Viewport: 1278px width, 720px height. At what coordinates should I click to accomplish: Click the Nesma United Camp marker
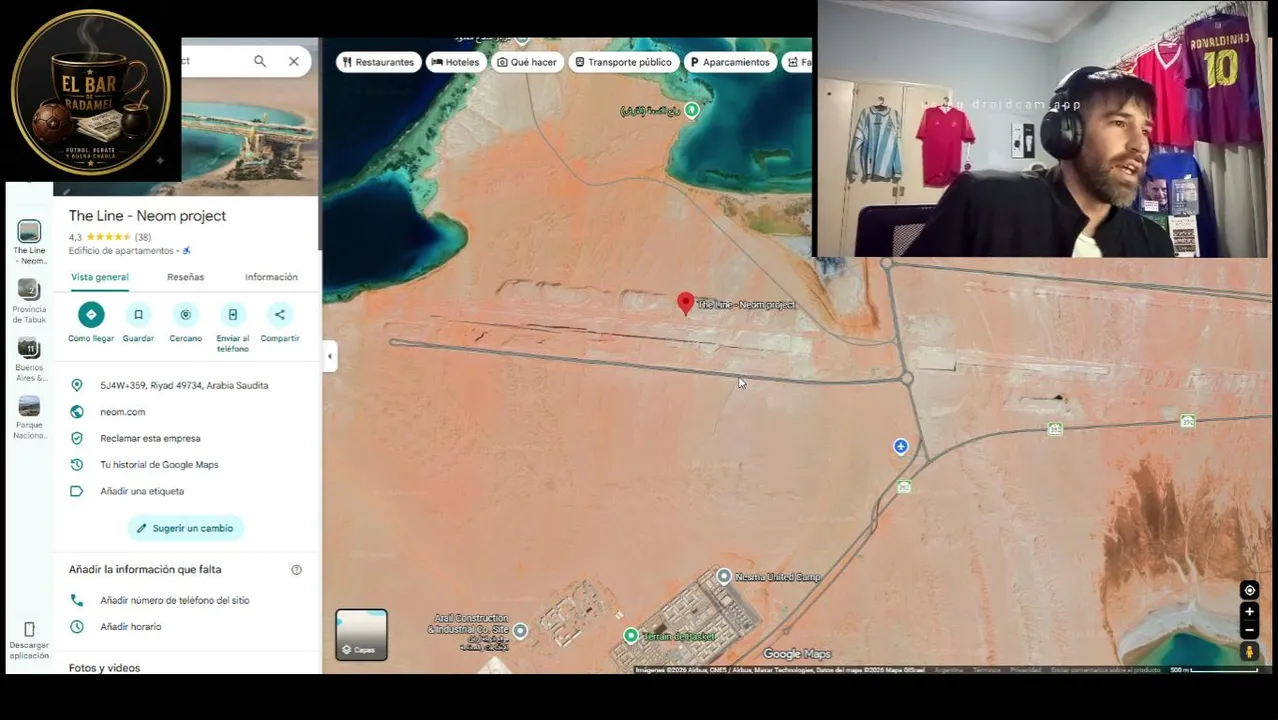pos(724,576)
